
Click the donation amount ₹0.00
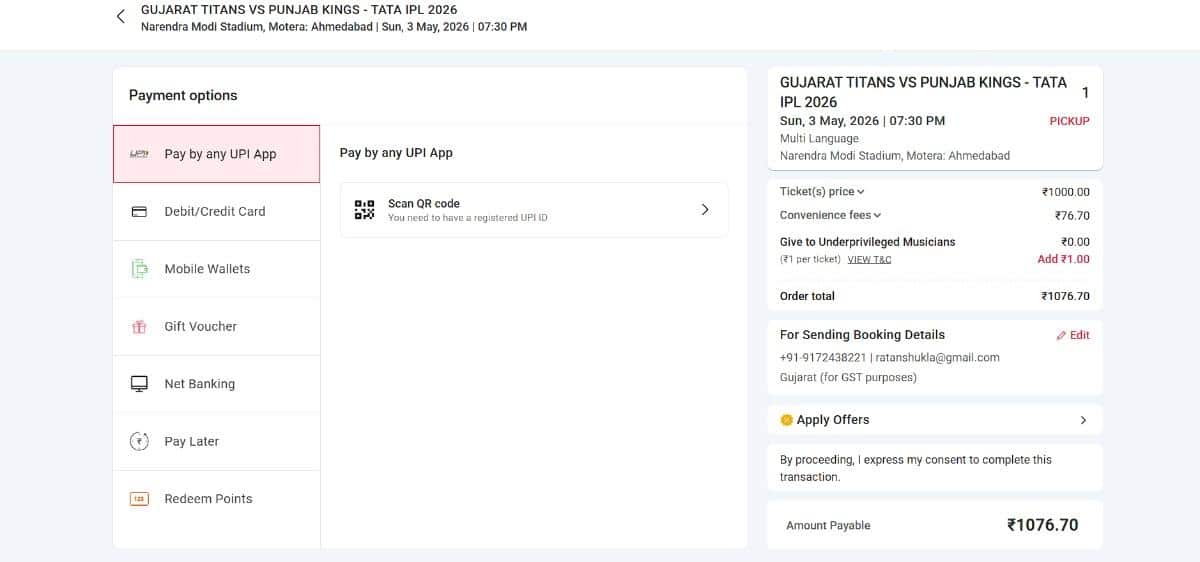1075,242
